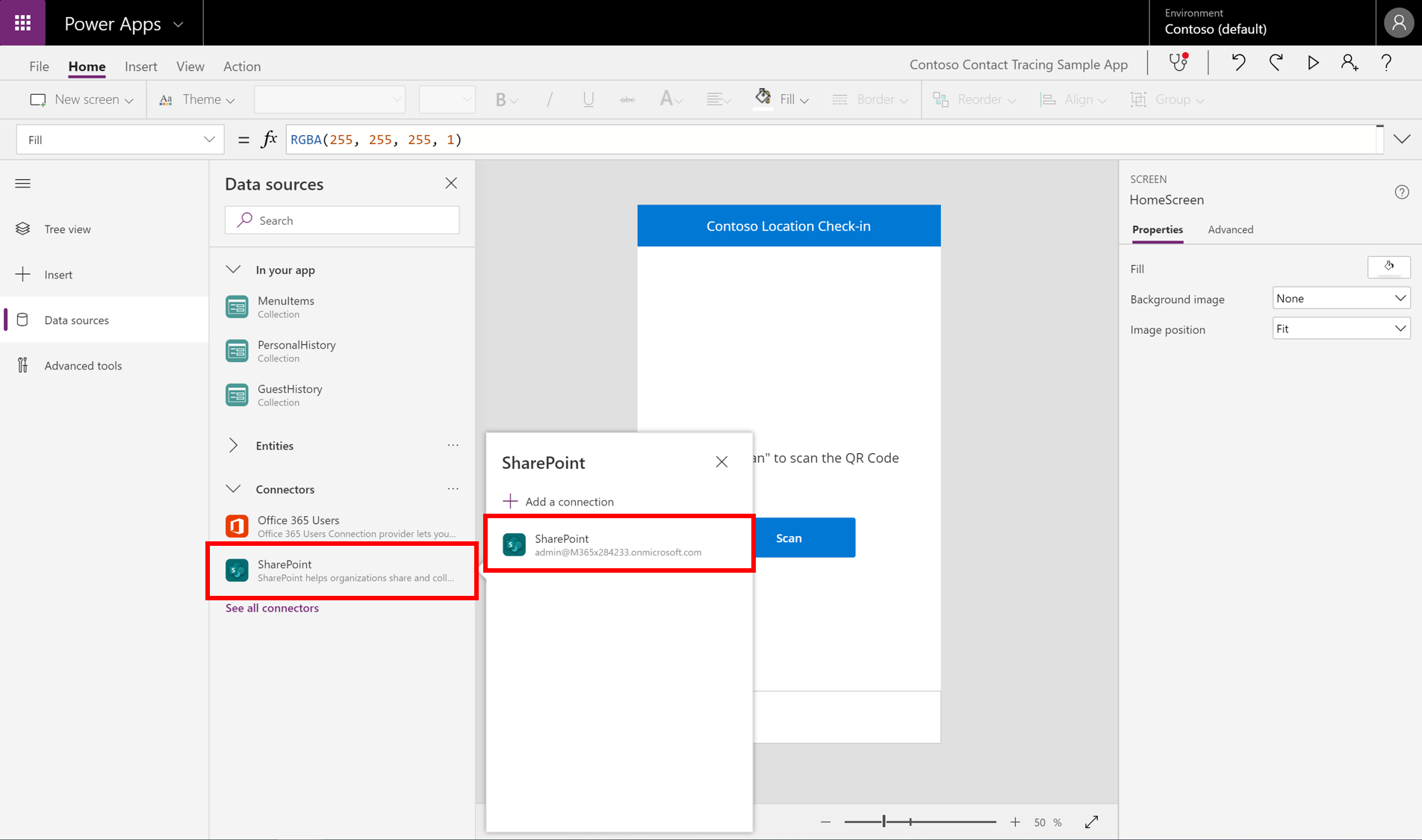Choose the SharePoint admin connection
Image resolution: width=1422 pixels, height=840 pixels.
pos(619,544)
